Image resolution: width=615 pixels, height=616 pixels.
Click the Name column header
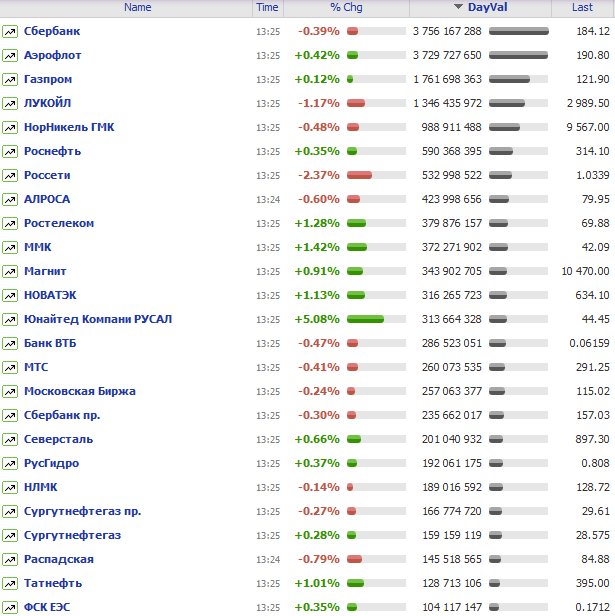point(138,7)
